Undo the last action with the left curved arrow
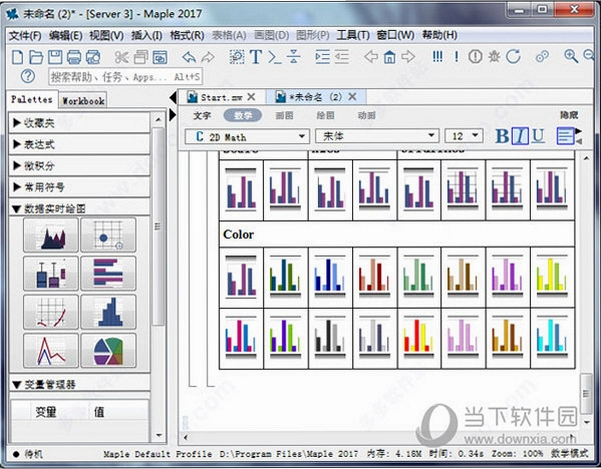This screenshot has width=601, height=469. (x=189, y=57)
